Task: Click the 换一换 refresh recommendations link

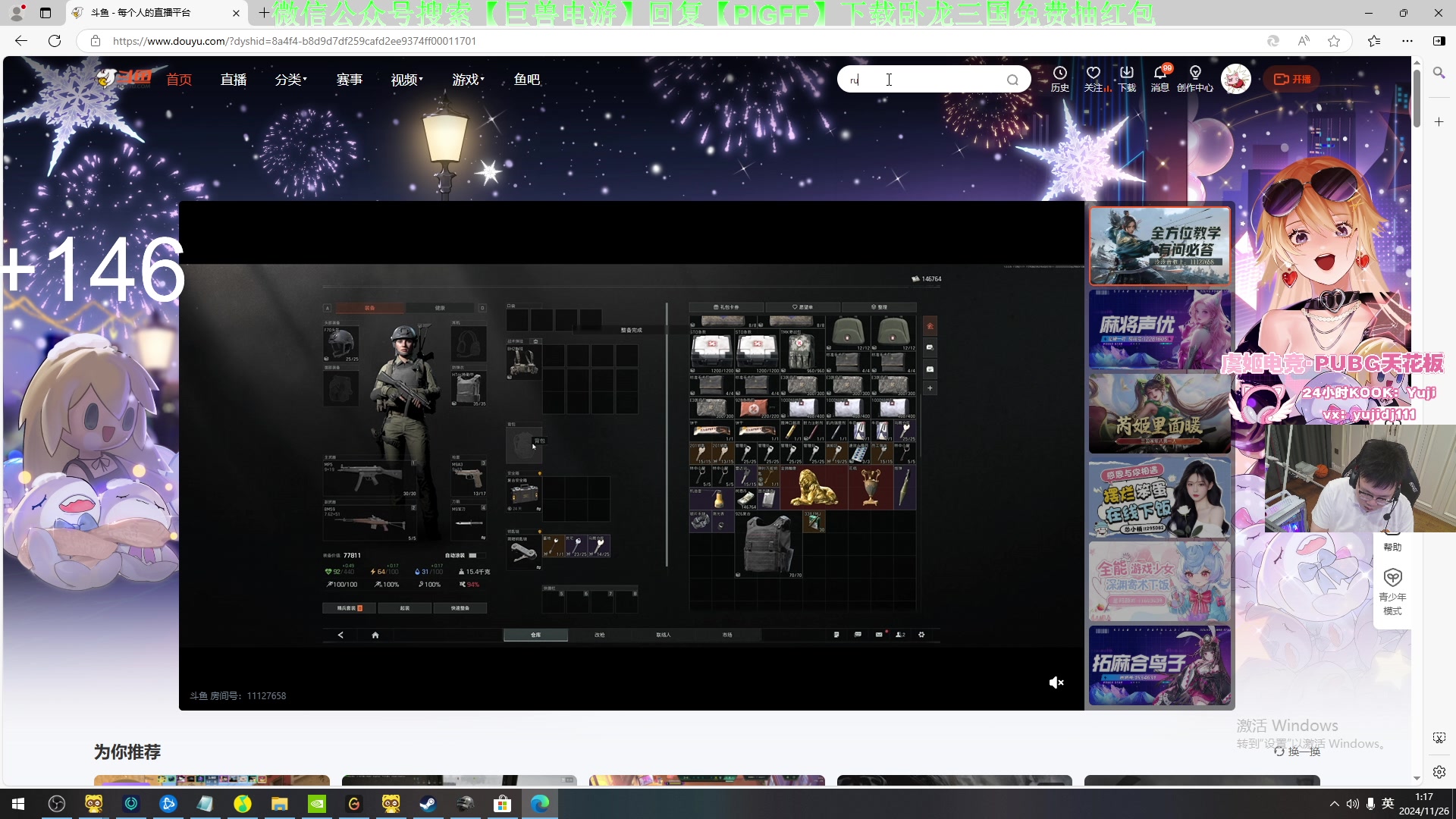Action: pyautogui.click(x=1298, y=751)
